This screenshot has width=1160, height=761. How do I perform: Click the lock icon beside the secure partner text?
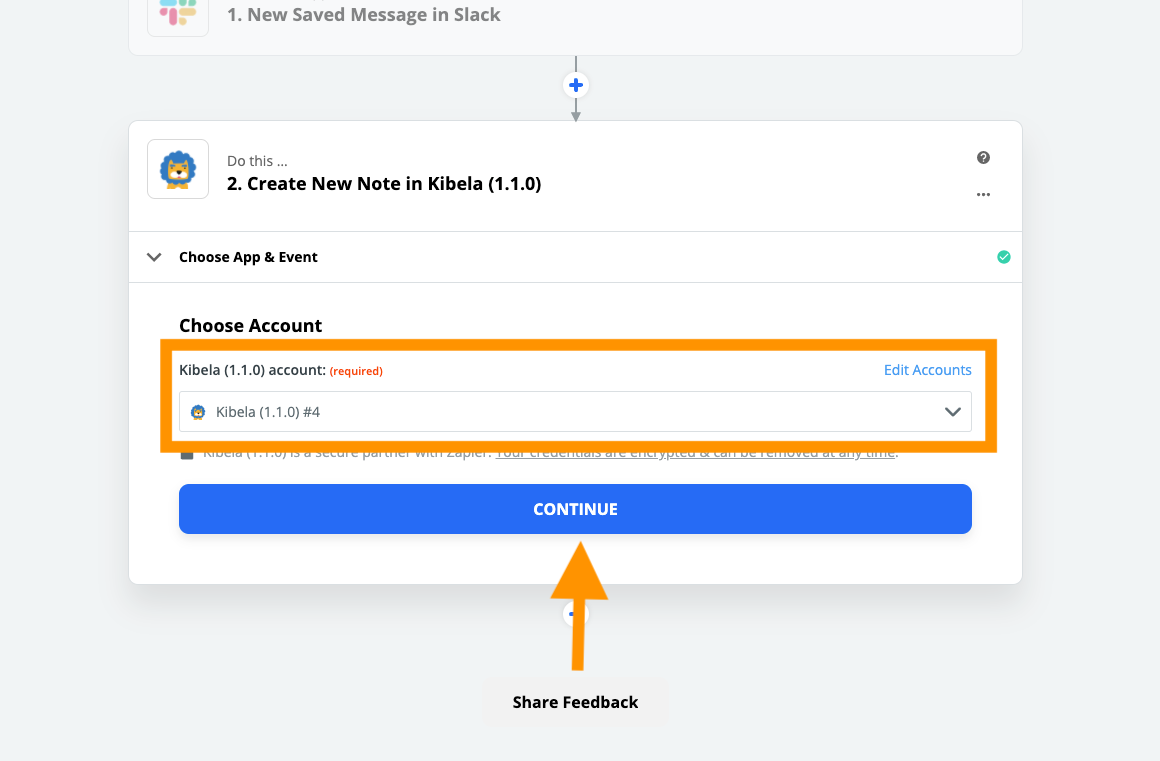tap(186, 455)
